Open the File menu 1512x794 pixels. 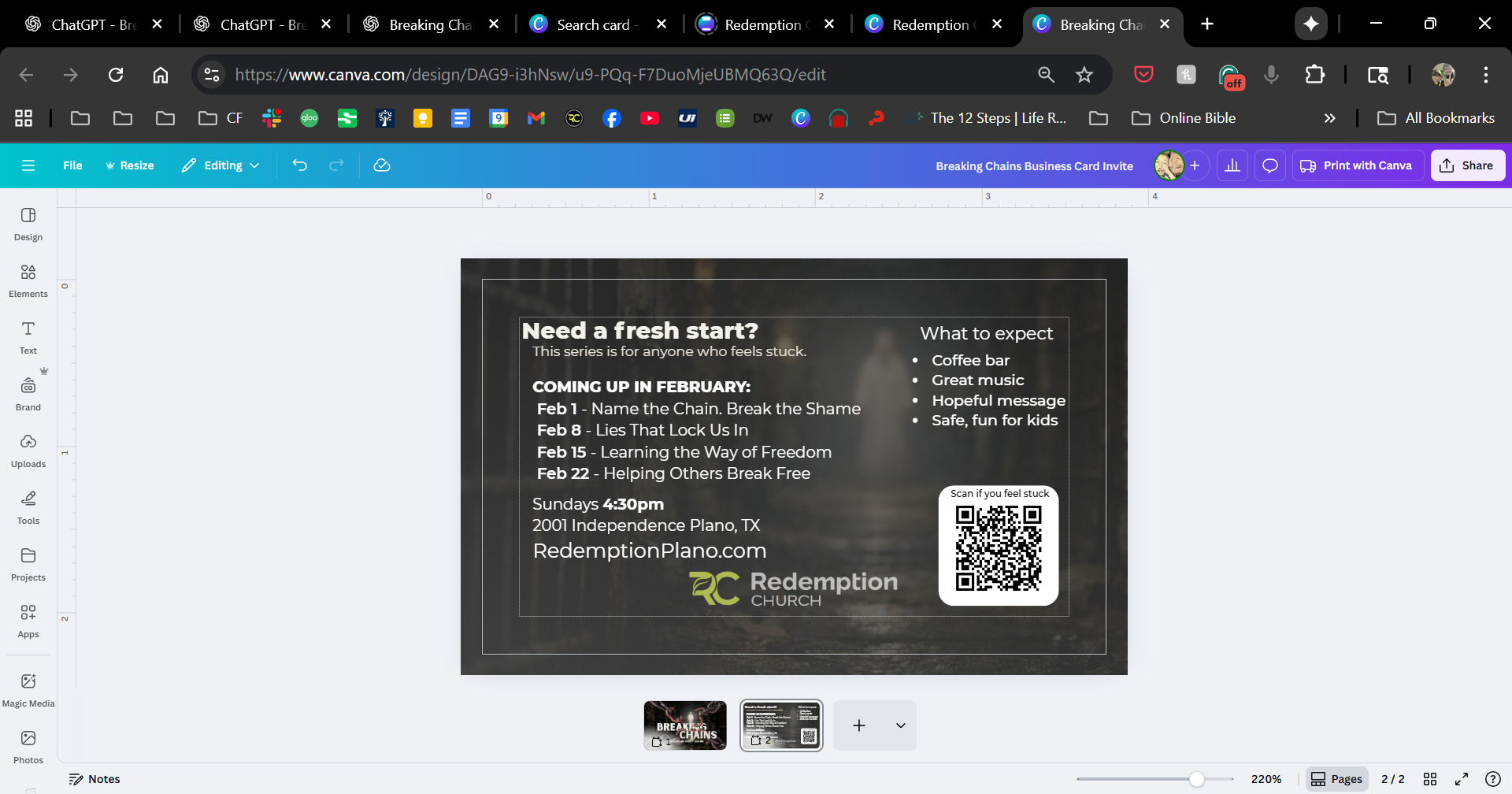coord(72,165)
